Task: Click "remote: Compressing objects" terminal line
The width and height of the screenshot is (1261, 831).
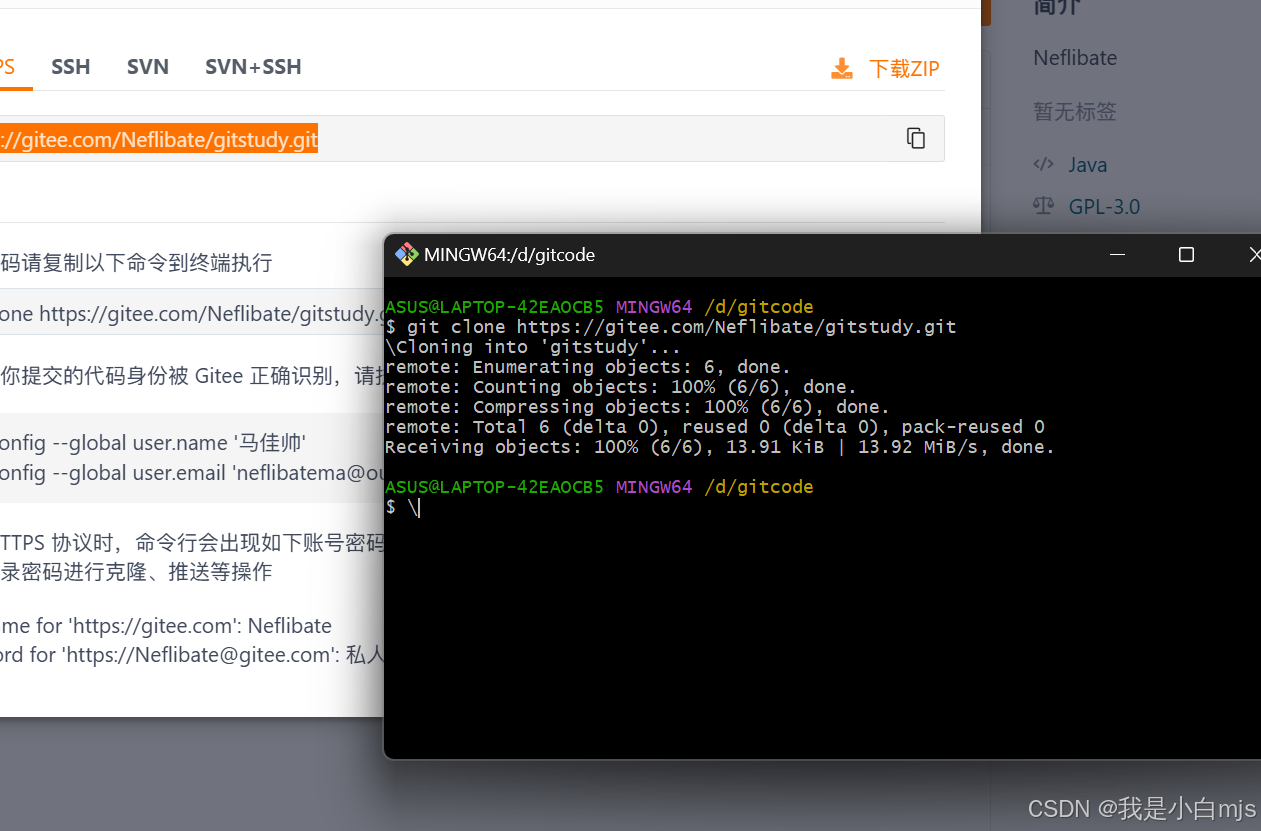Action: (x=637, y=407)
